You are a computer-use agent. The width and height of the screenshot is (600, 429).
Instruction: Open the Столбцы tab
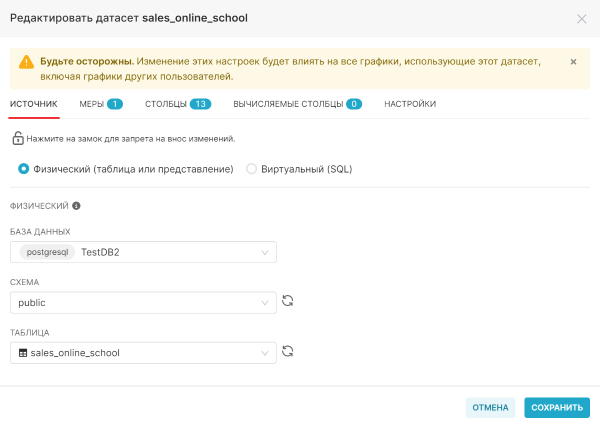coord(178,104)
